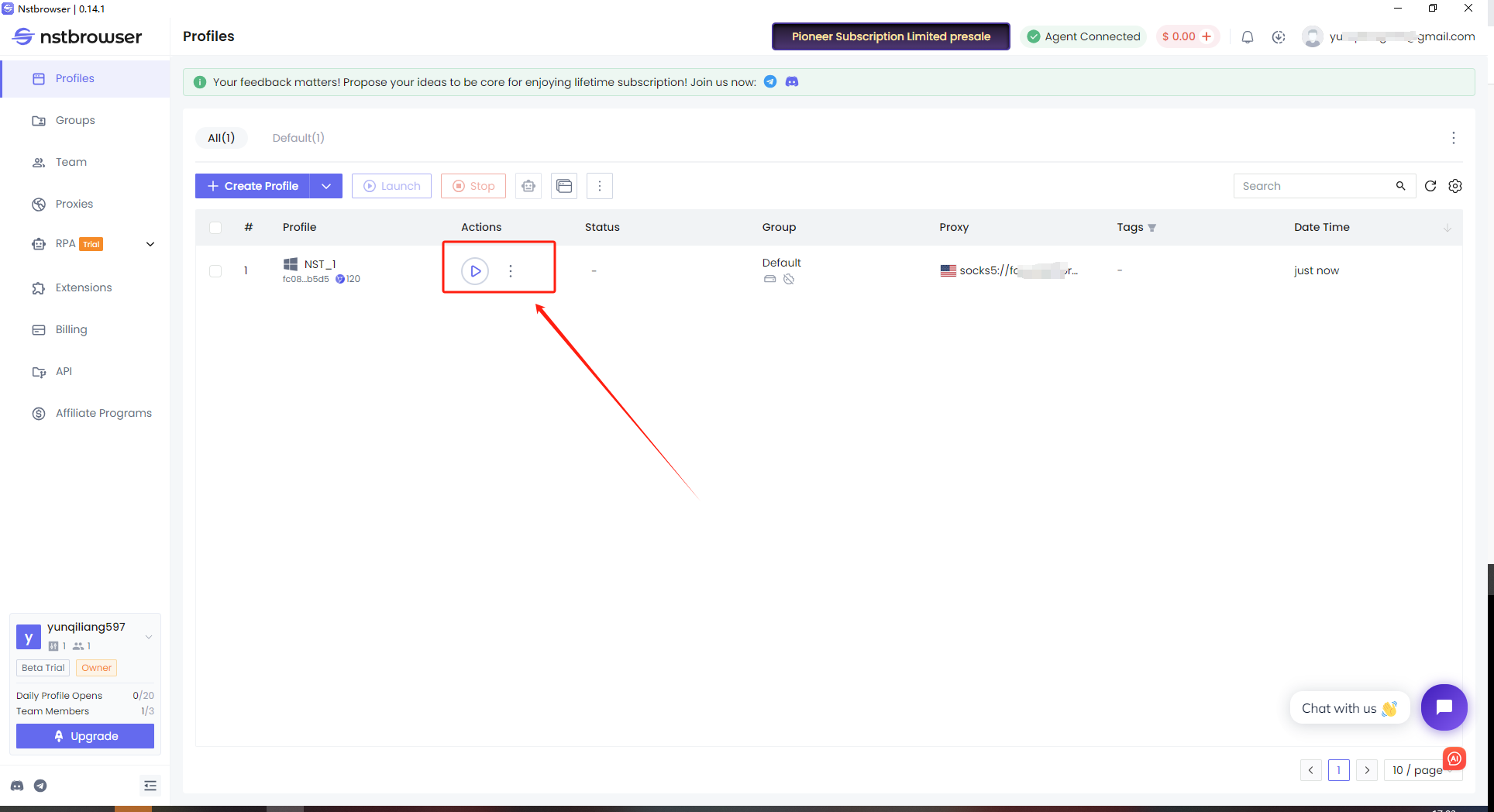Click into the Search field

click(1313, 186)
